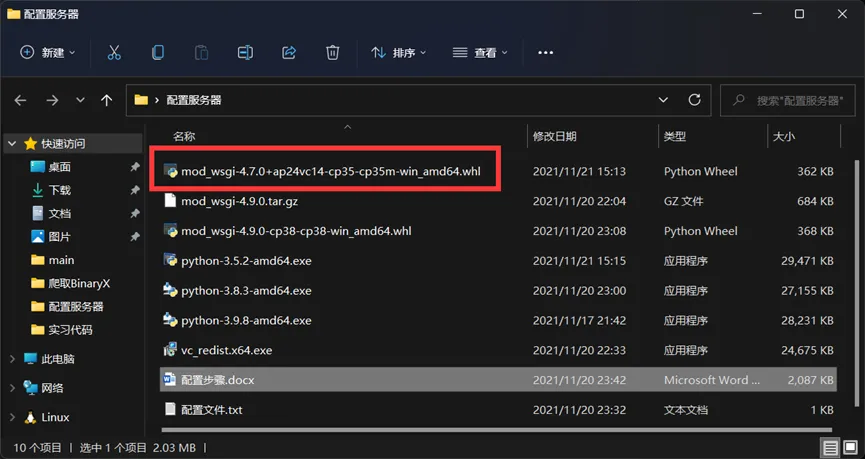Sort by the 类型 column header
The width and height of the screenshot is (865, 459).
[x=675, y=136]
